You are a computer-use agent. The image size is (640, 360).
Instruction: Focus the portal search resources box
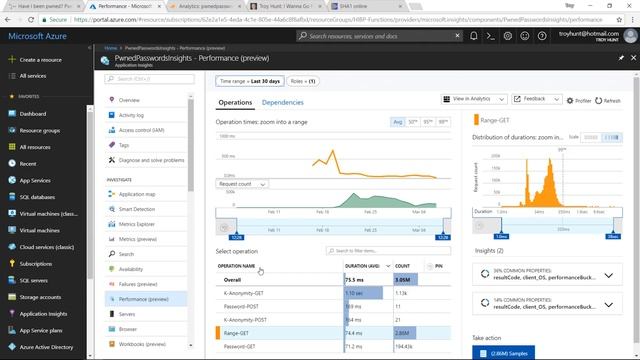[x=380, y=36]
